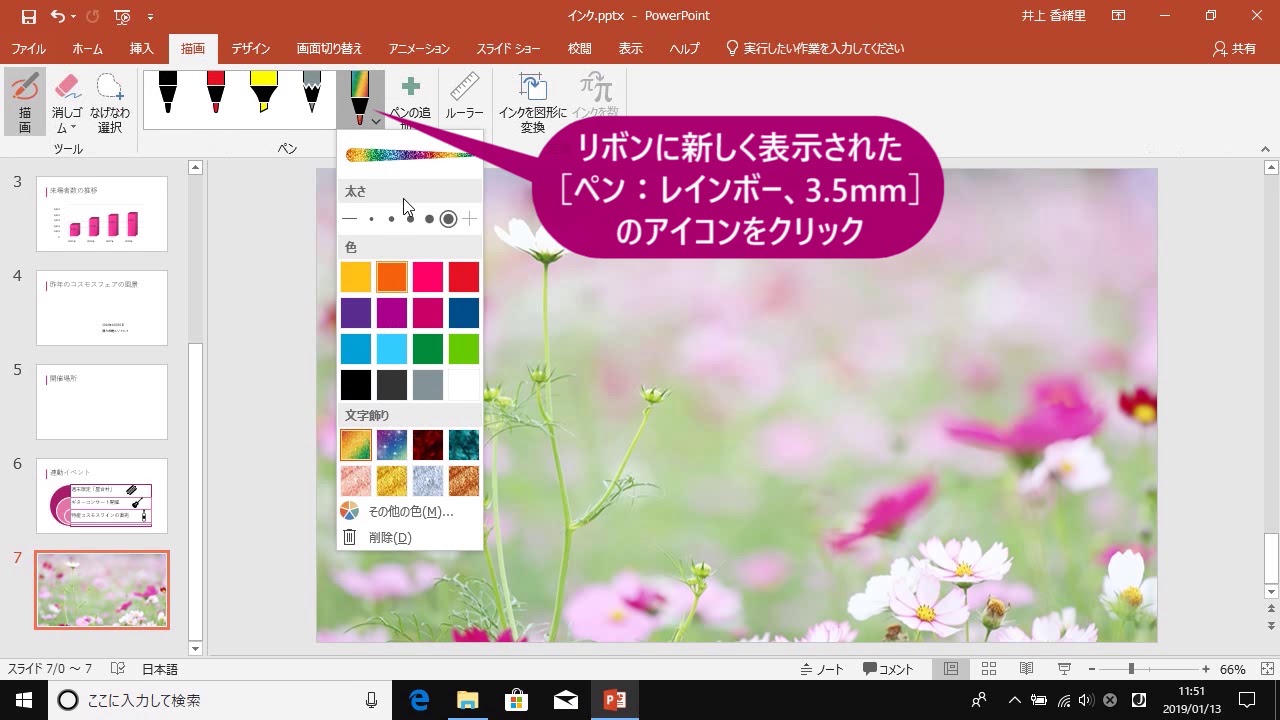The image size is (1280, 720).
Task: Open More Colors (その他の色) dialog
Action: tap(410, 511)
